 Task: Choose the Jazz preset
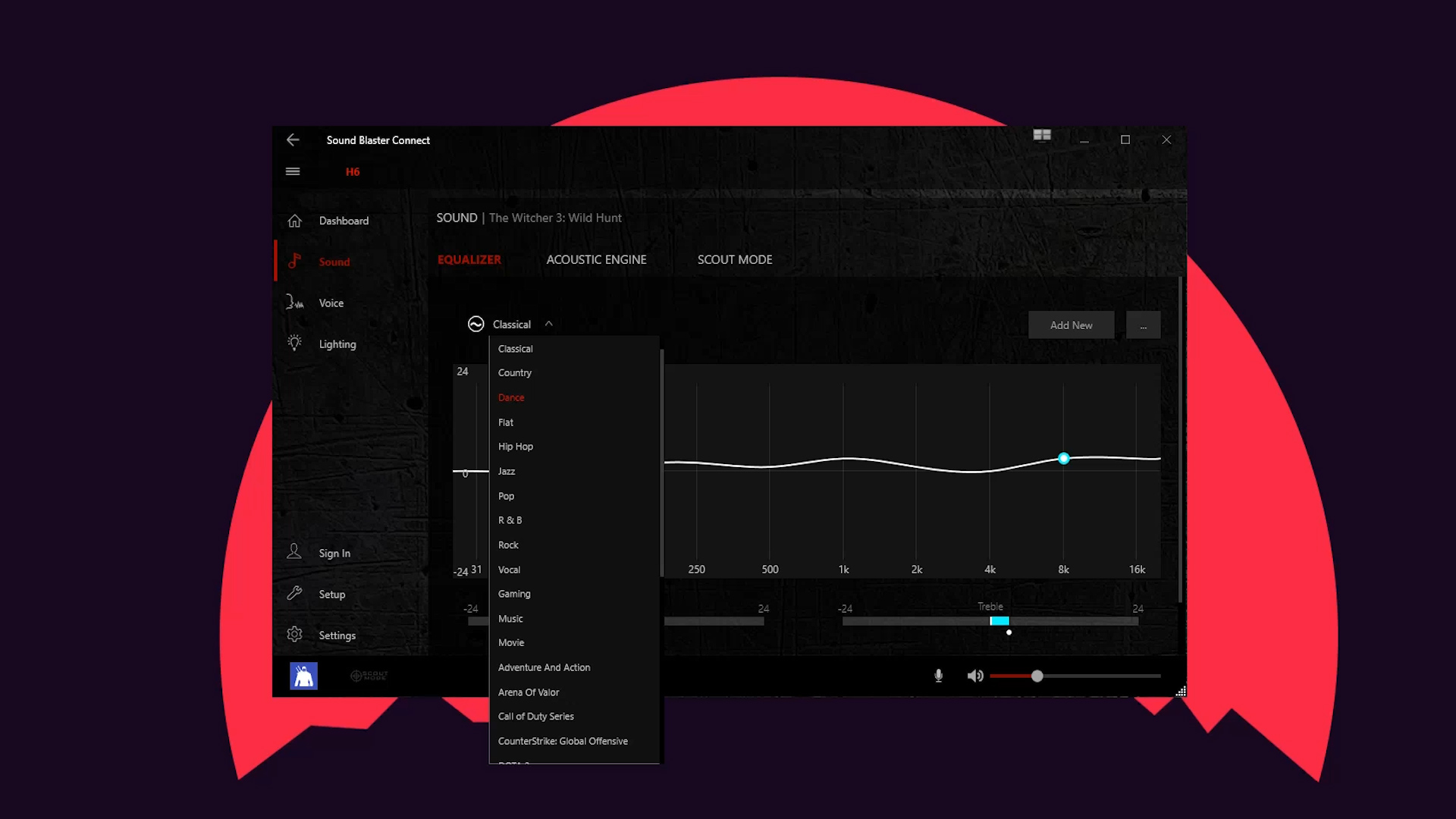(574, 472)
